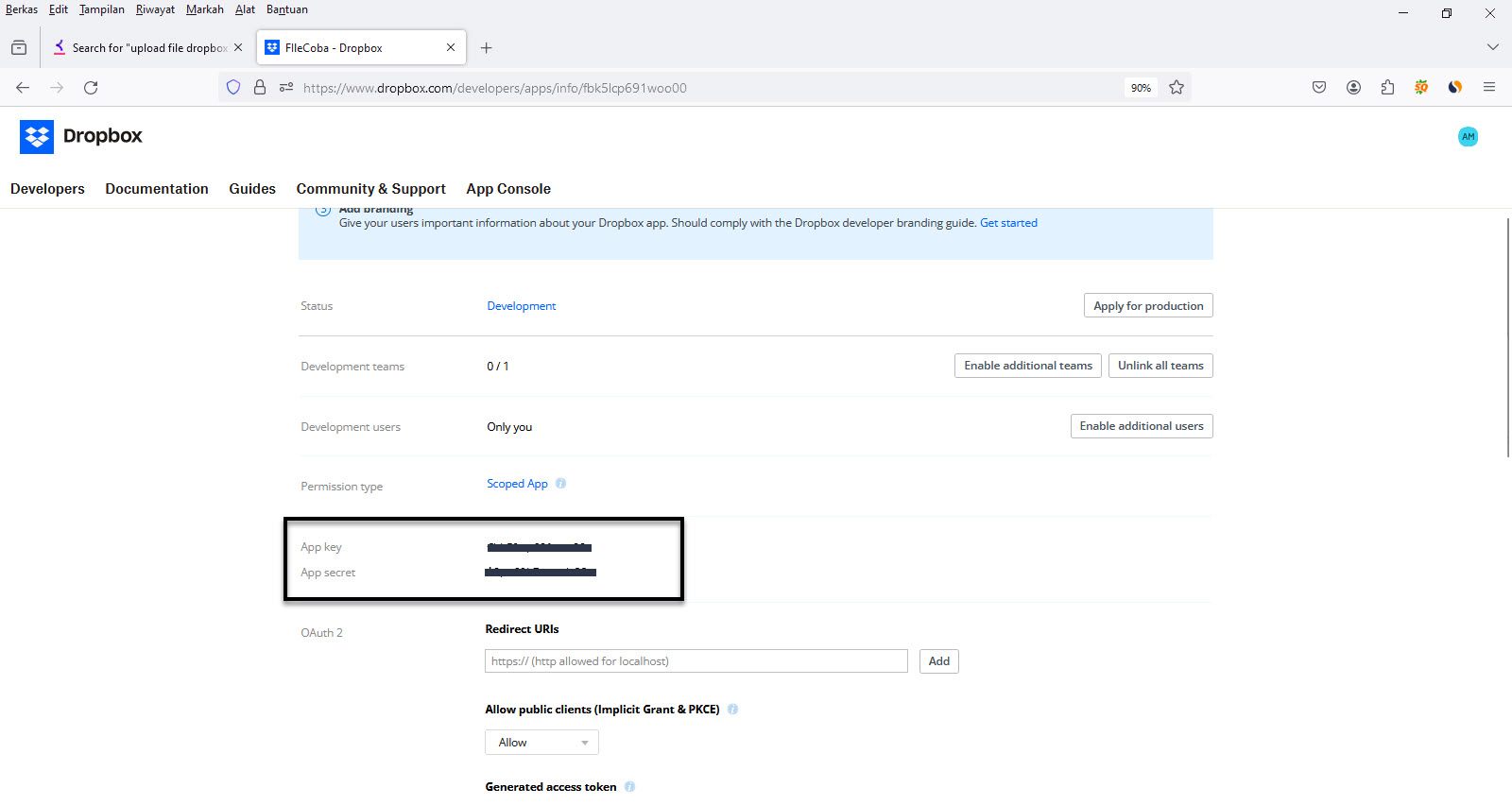The height and width of the screenshot is (805, 1512).
Task: Switch to the upload file dropbox search tab
Action: [148, 48]
